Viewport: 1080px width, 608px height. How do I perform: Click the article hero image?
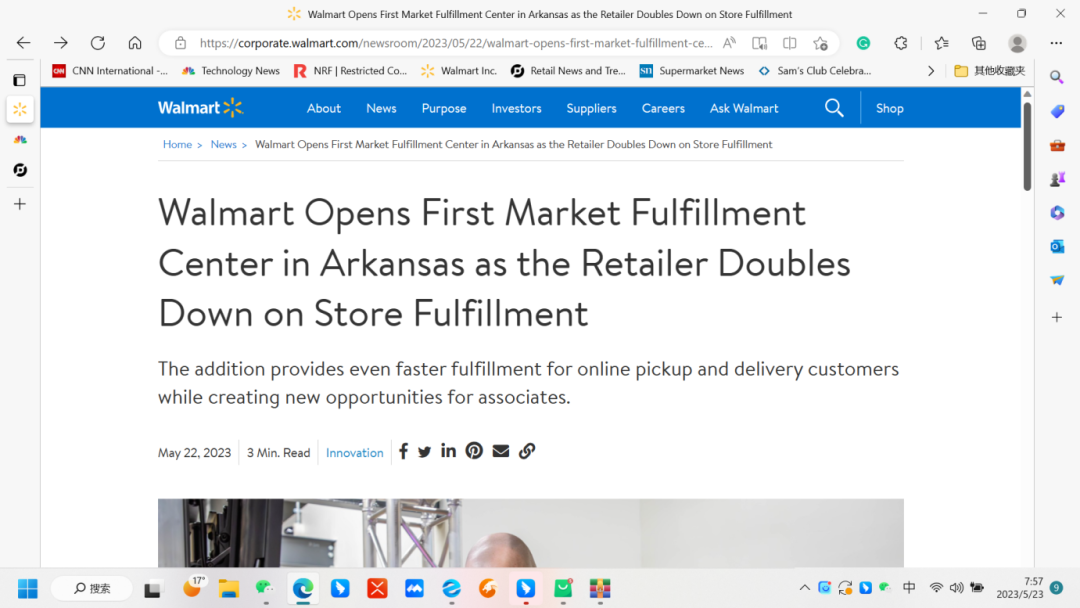530,533
